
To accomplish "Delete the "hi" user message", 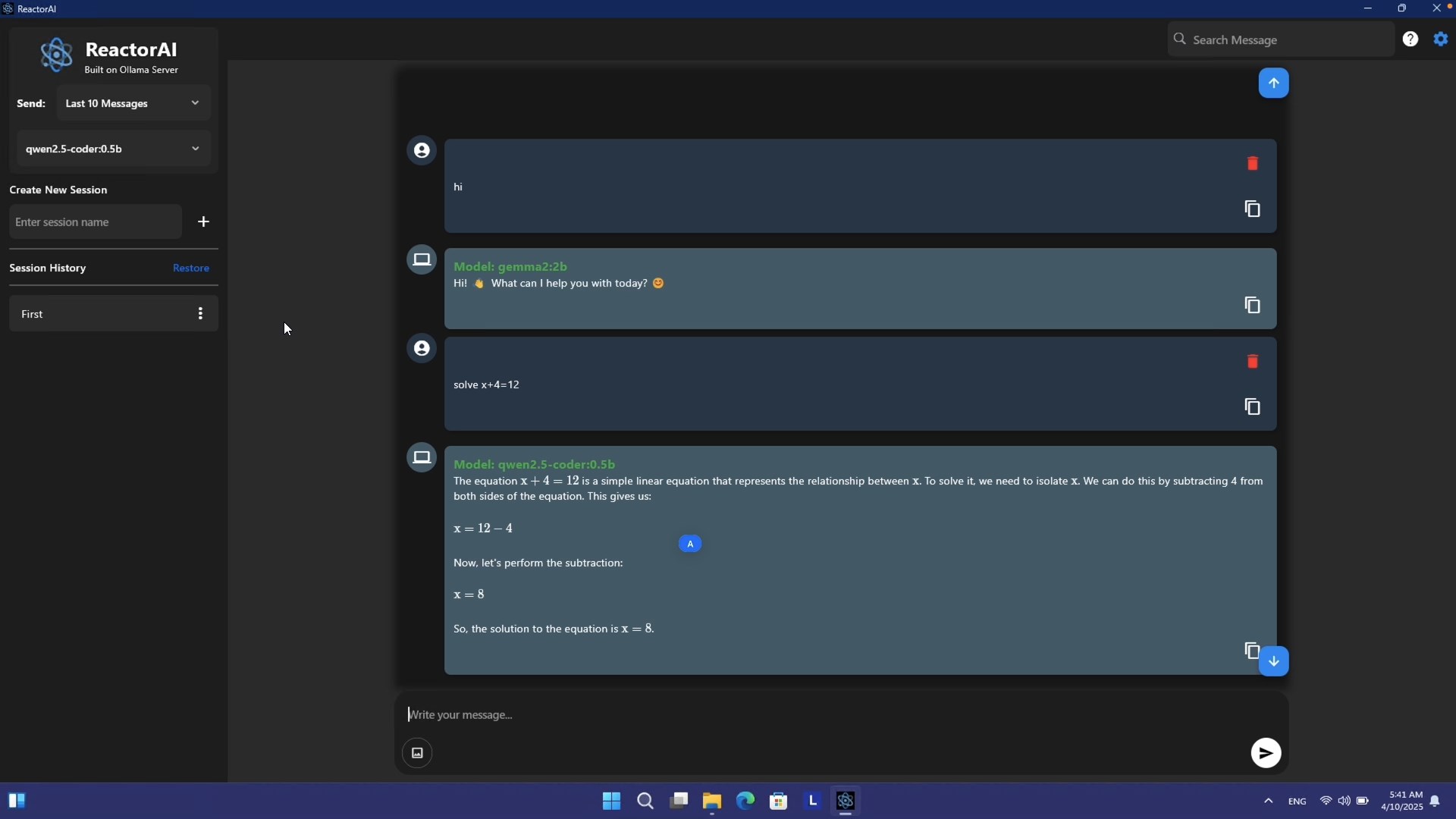I will click(x=1252, y=164).
